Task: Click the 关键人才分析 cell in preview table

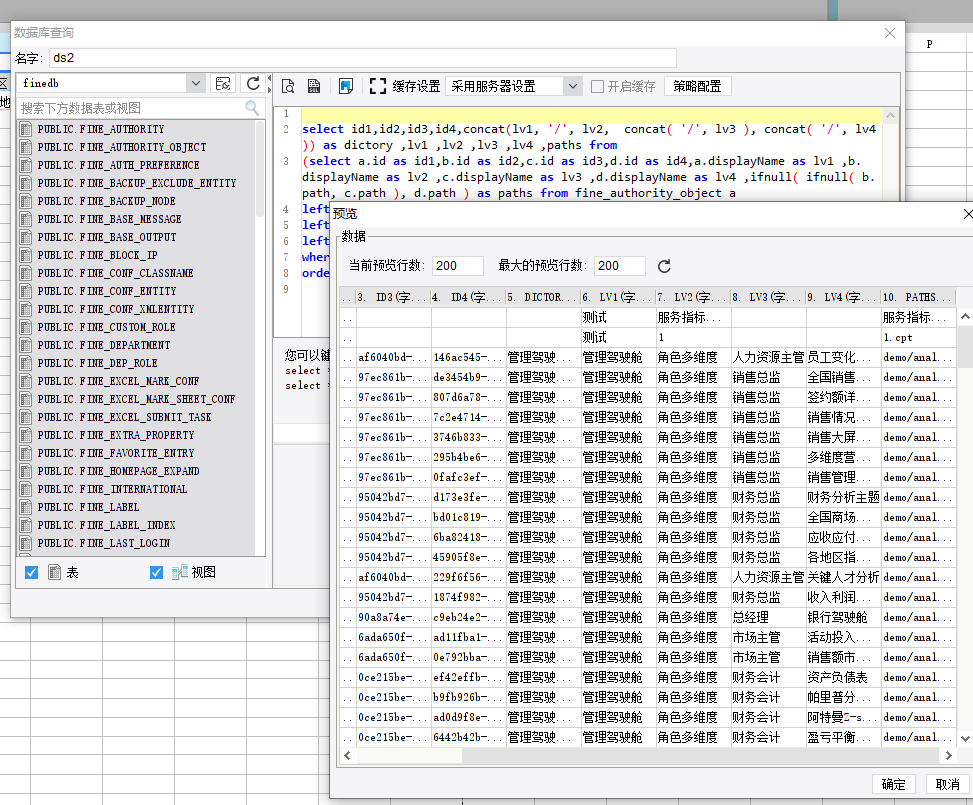Action: pyautogui.click(x=844, y=577)
